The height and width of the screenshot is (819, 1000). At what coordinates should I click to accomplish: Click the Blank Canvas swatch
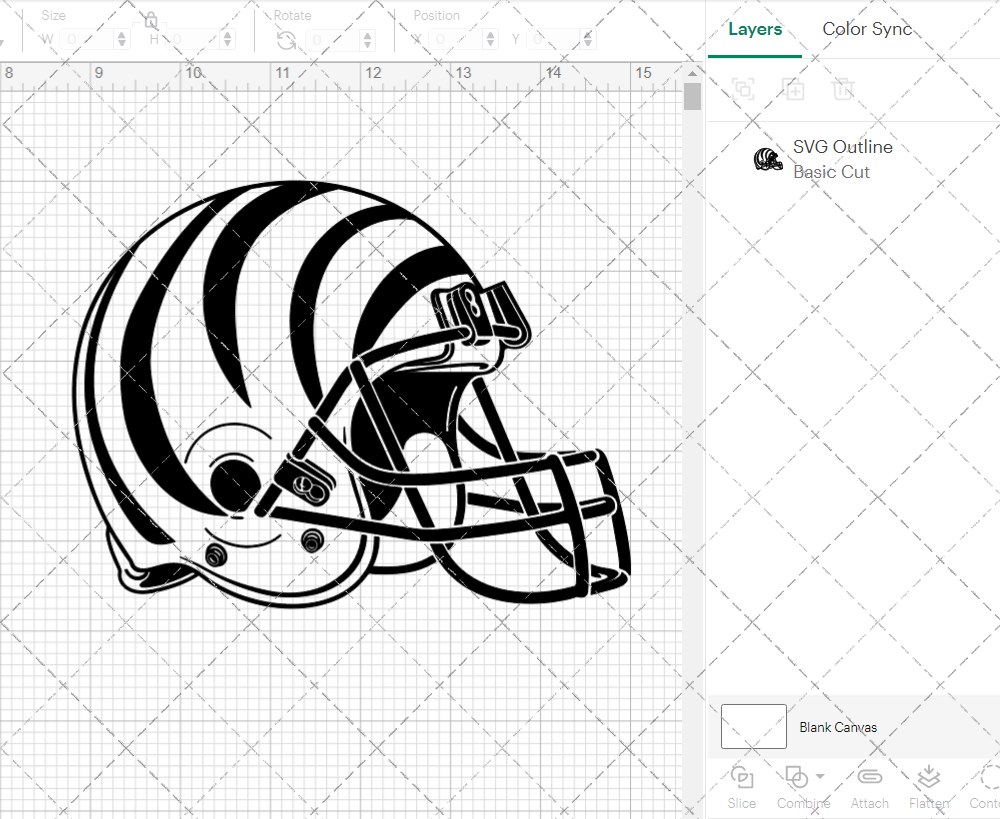[753, 727]
